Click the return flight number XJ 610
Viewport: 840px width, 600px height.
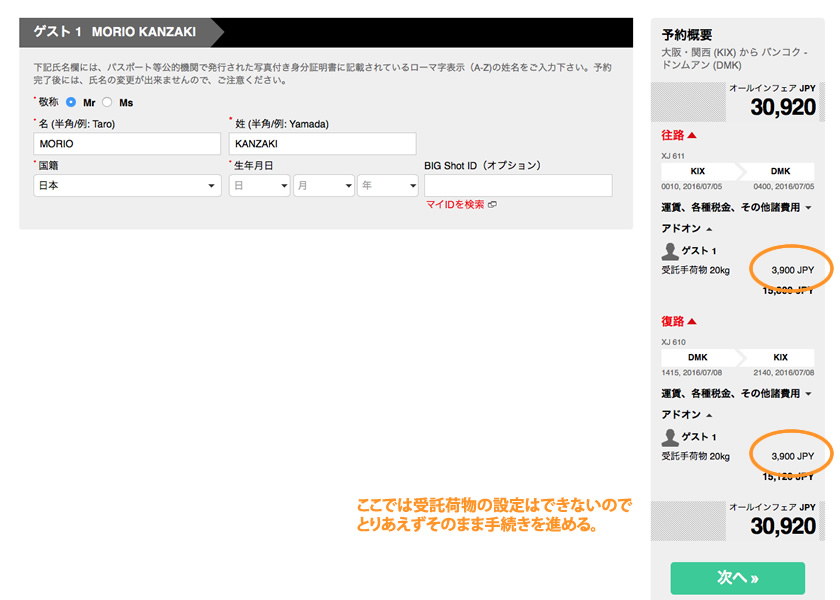[673, 342]
